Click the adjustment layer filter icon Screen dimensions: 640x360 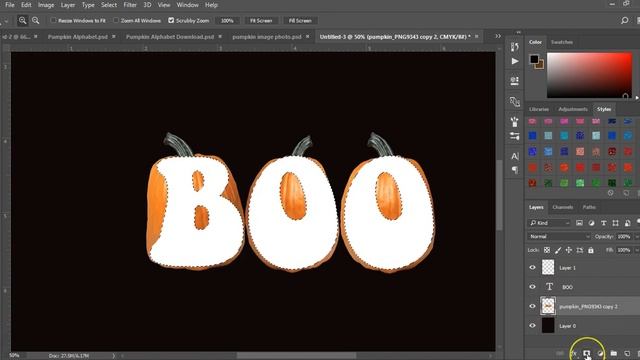click(591, 223)
